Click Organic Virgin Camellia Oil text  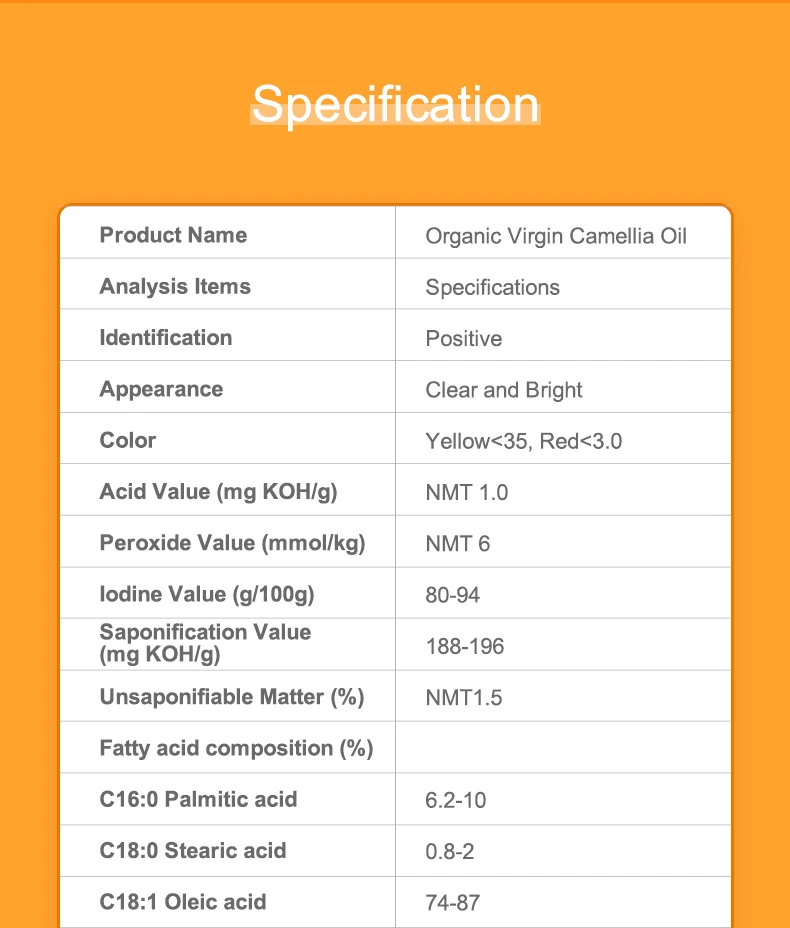(556, 237)
